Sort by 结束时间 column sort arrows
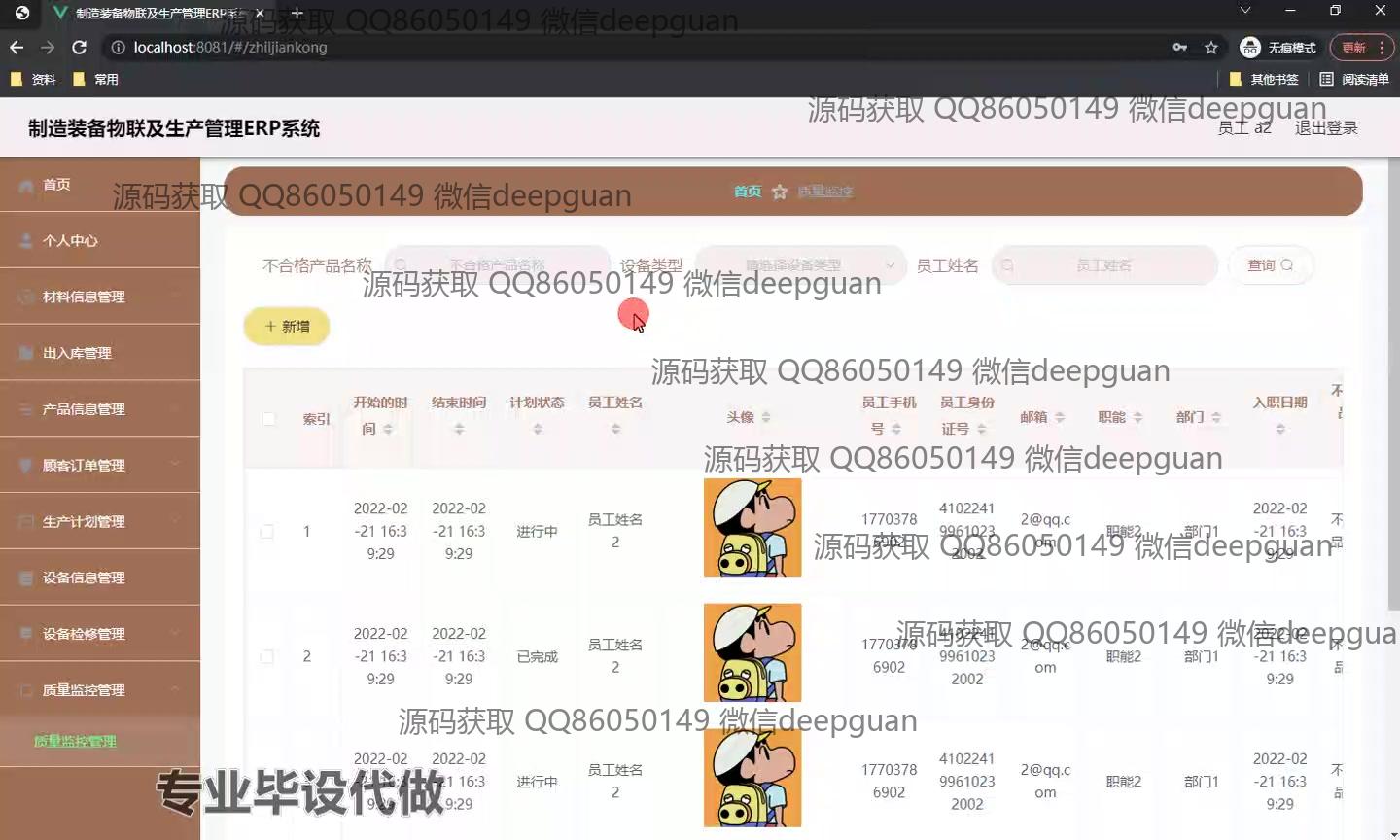Image resolution: width=1400 pixels, height=840 pixels. 459,429
